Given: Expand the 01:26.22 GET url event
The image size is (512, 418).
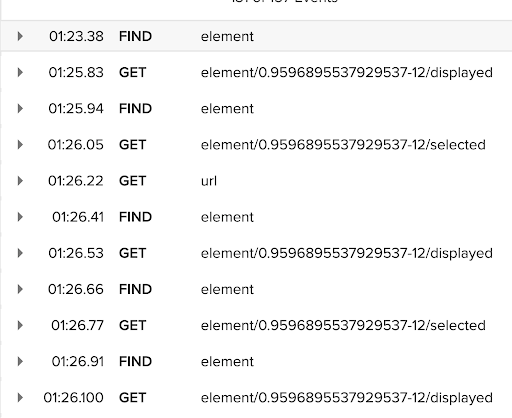Looking at the screenshot, I should 20,181.
